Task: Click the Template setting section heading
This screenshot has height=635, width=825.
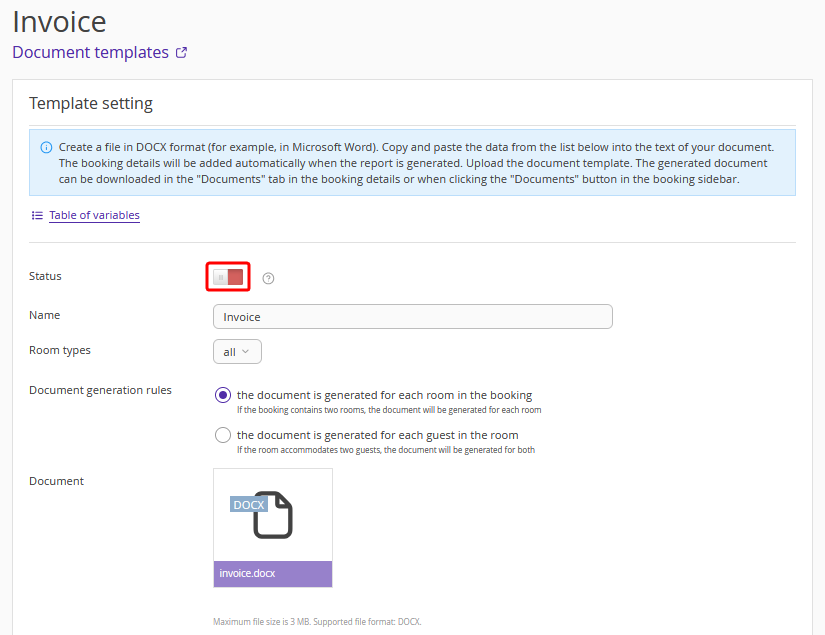Action: [91, 103]
